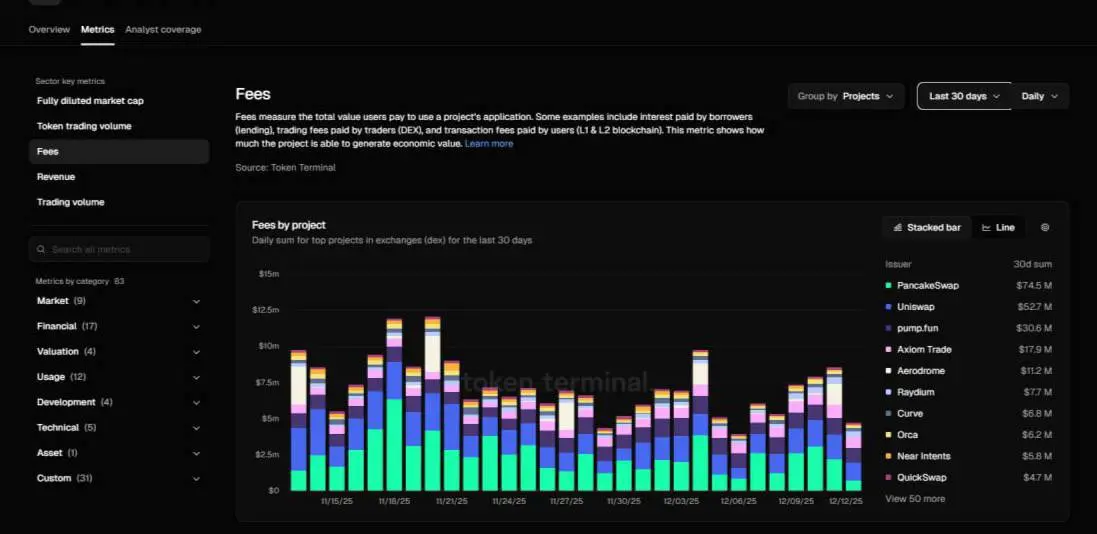The image size is (1097, 534).
Task: Click the search magnifier icon in sidebar
Action: (41, 249)
